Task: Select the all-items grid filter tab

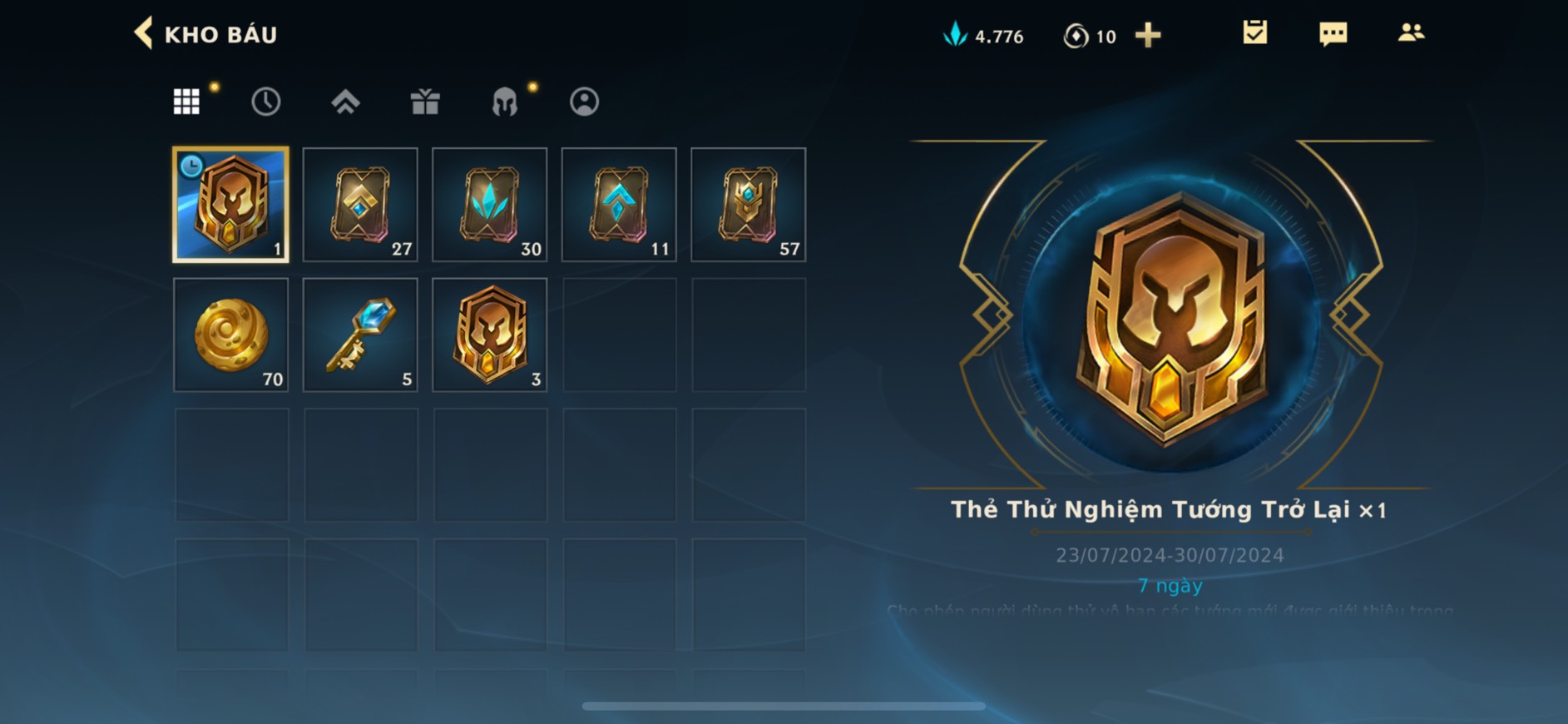Action: pyautogui.click(x=186, y=102)
